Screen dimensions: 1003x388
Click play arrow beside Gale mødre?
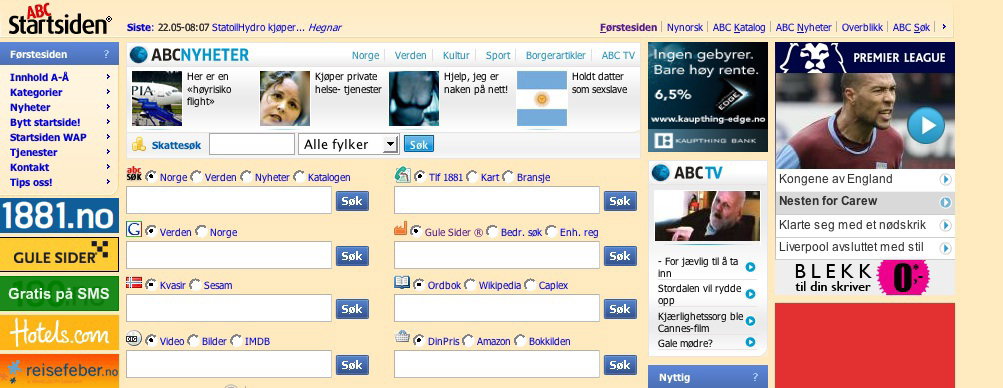click(750, 343)
